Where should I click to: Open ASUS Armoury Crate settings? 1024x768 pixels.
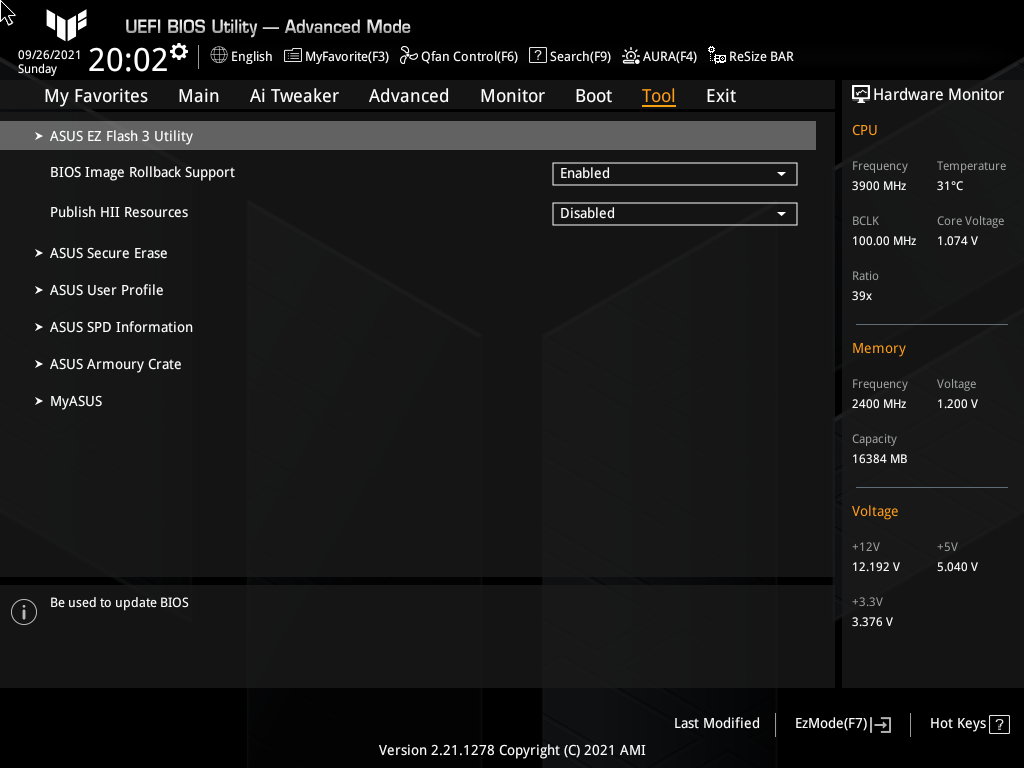[x=115, y=364]
